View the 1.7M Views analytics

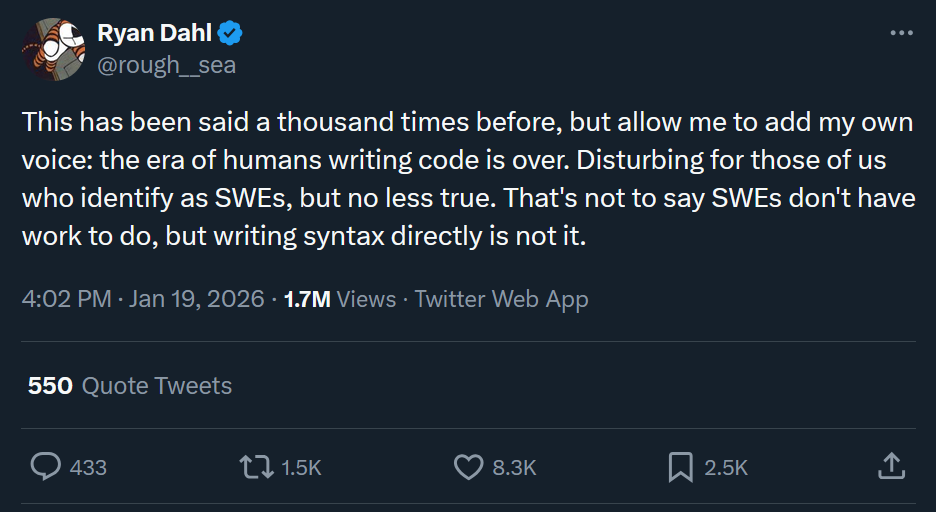point(340,299)
